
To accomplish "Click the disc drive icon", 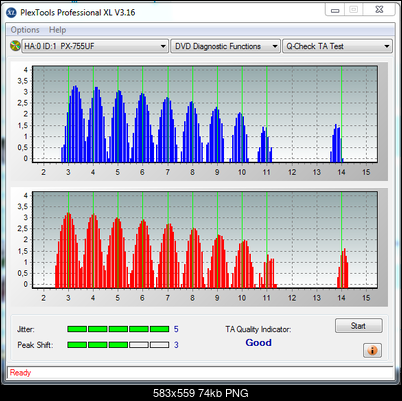I will click(x=15, y=46).
